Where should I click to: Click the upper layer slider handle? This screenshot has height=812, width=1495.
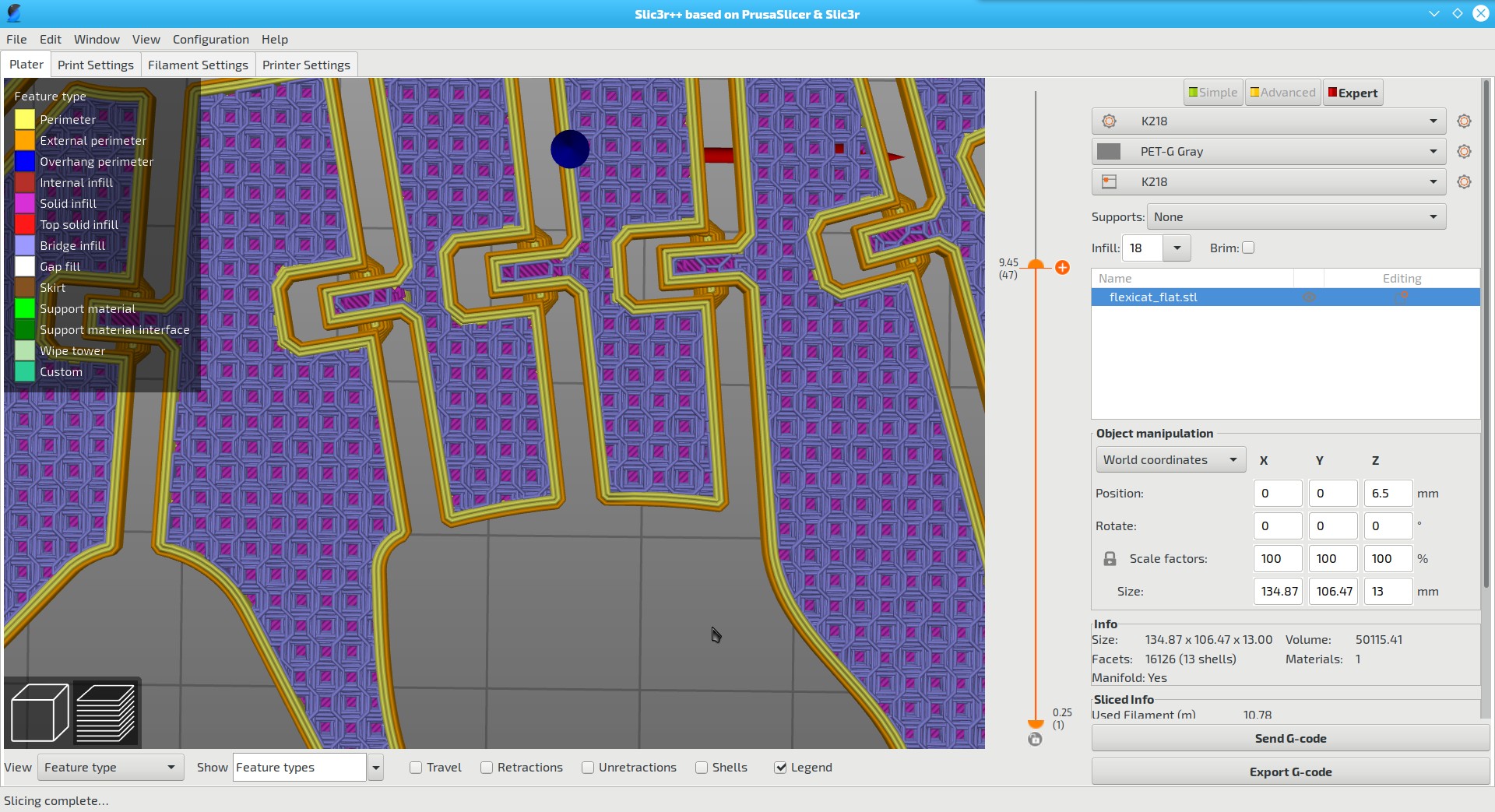1036,265
